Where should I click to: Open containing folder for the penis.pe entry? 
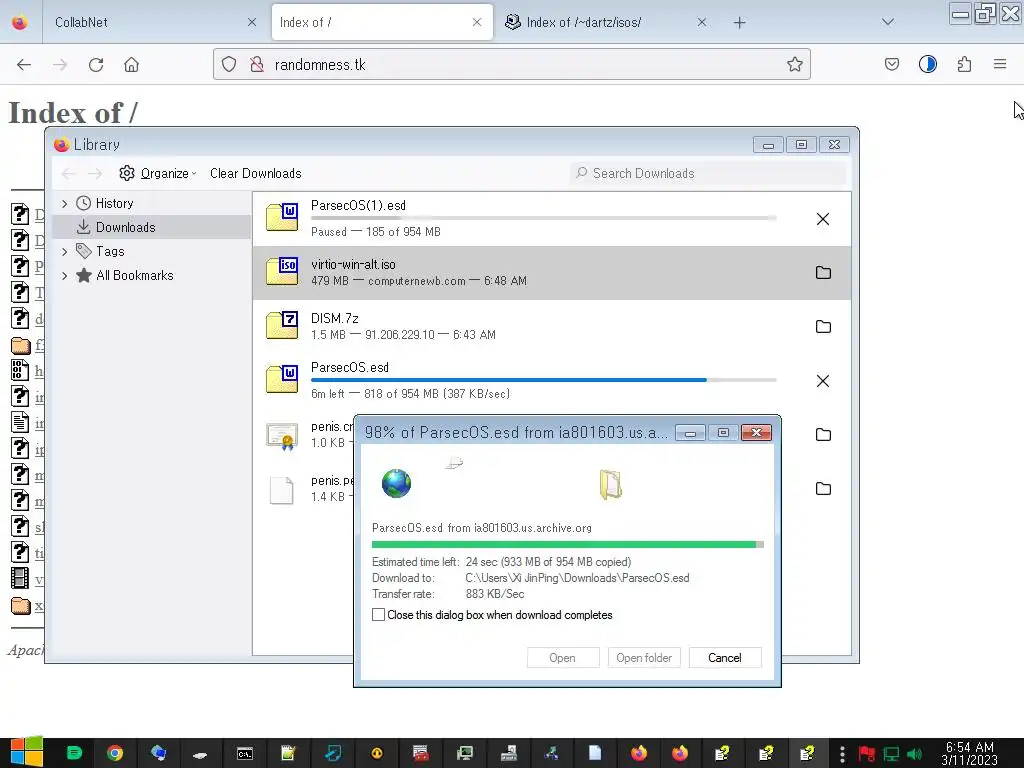coord(823,488)
